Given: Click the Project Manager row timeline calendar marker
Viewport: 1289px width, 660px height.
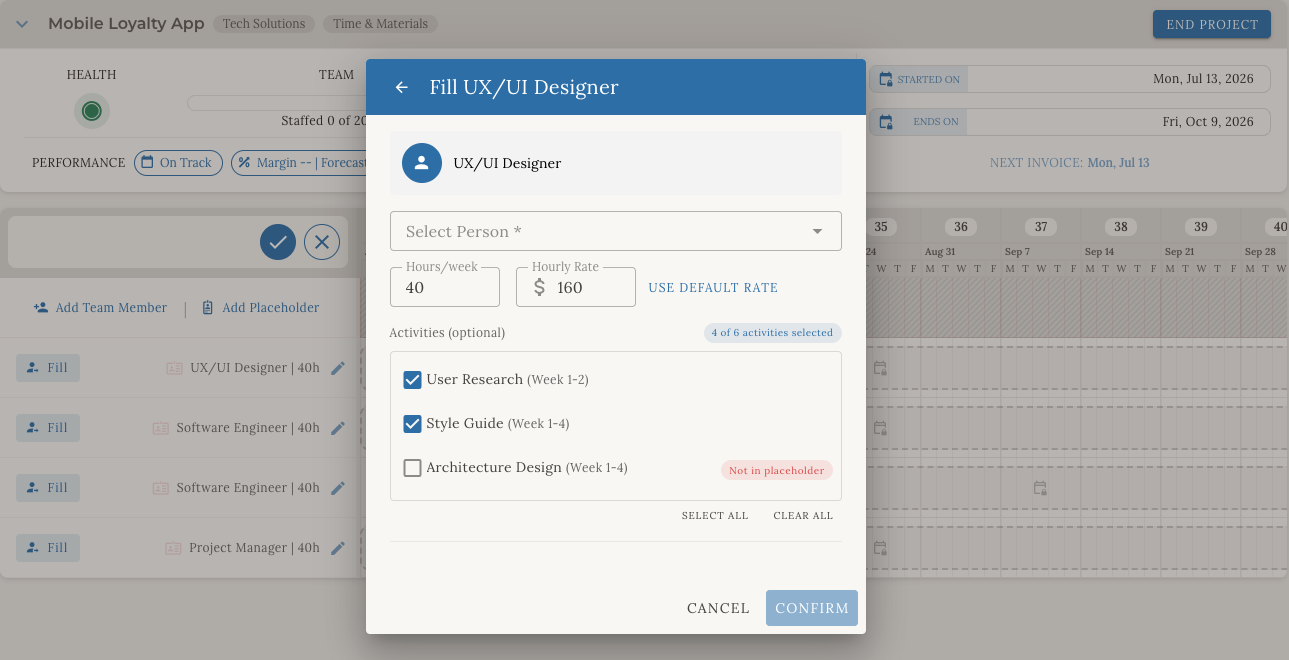Looking at the screenshot, I should pos(880,548).
